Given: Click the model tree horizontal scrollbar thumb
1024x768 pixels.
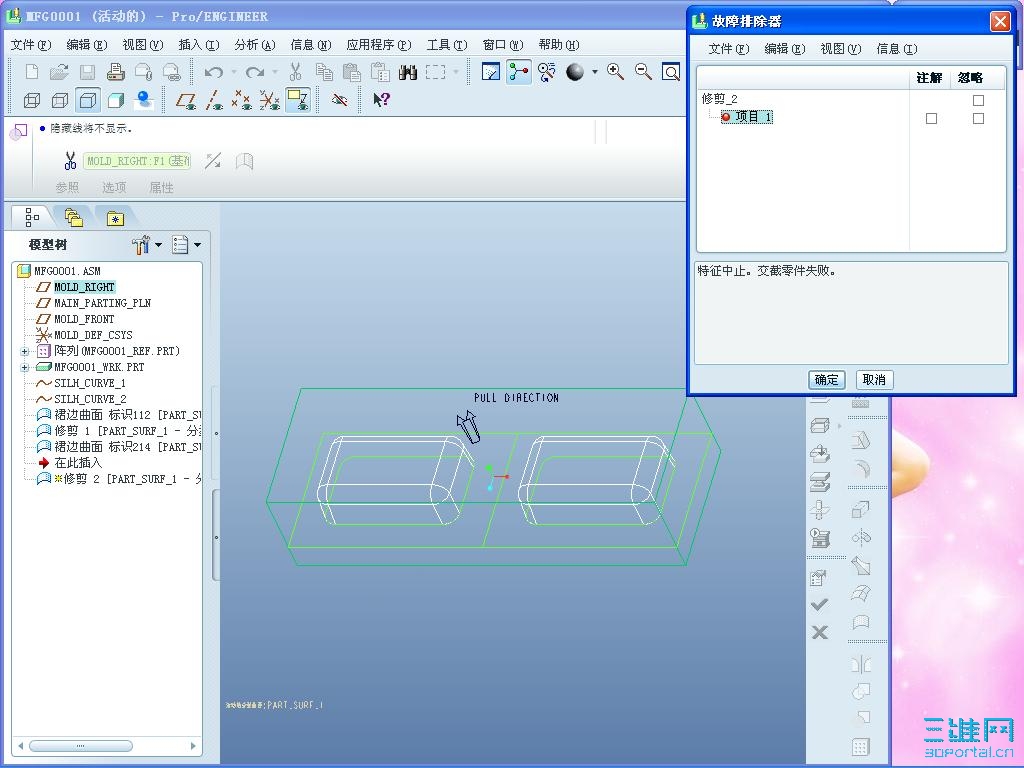Looking at the screenshot, I should [81, 746].
